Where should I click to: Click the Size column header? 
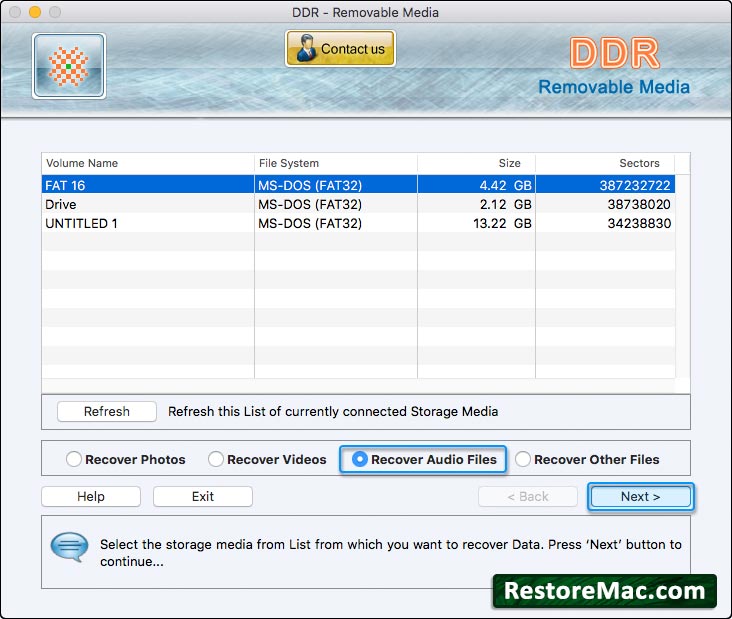point(476,163)
